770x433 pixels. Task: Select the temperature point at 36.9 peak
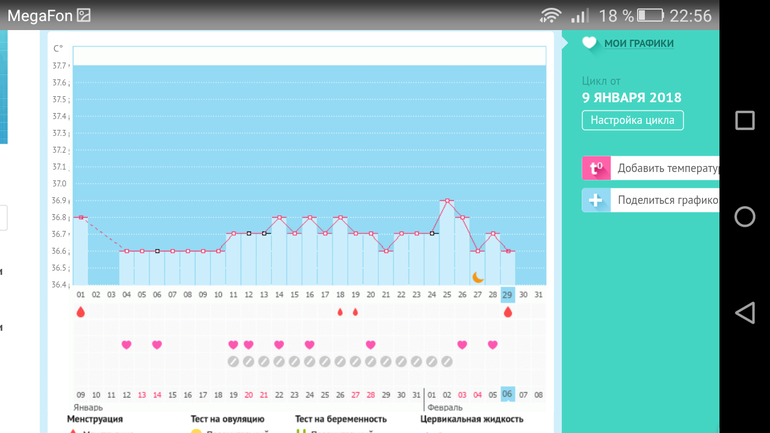click(447, 201)
